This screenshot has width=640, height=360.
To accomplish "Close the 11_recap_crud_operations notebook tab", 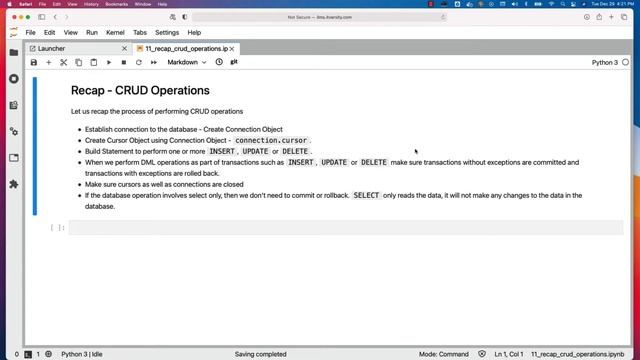I will pos(232,49).
